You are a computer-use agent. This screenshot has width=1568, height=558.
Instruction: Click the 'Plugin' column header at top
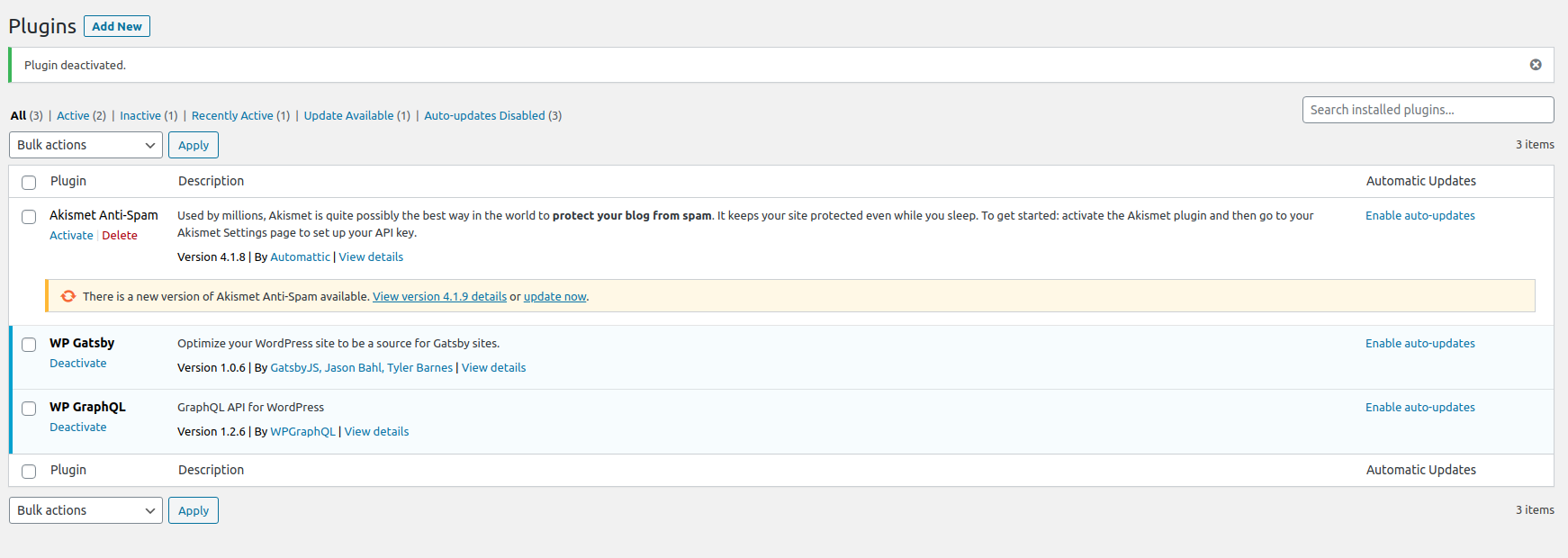[68, 181]
